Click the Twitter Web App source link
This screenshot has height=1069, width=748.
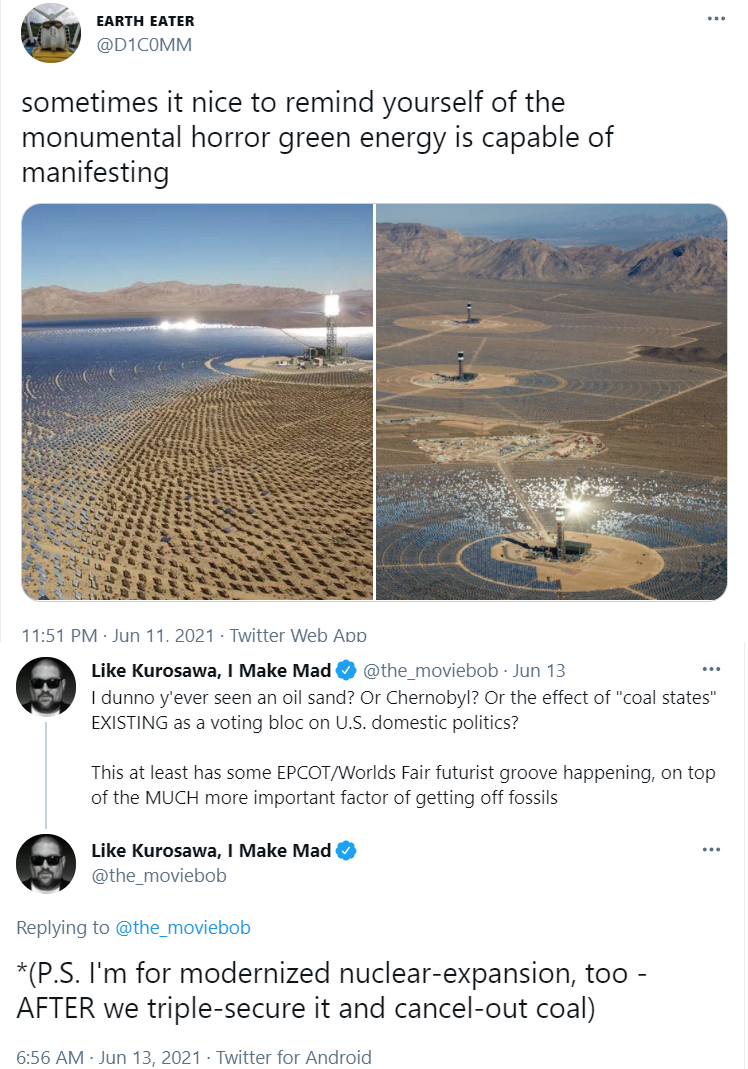(x=298, y=635)
